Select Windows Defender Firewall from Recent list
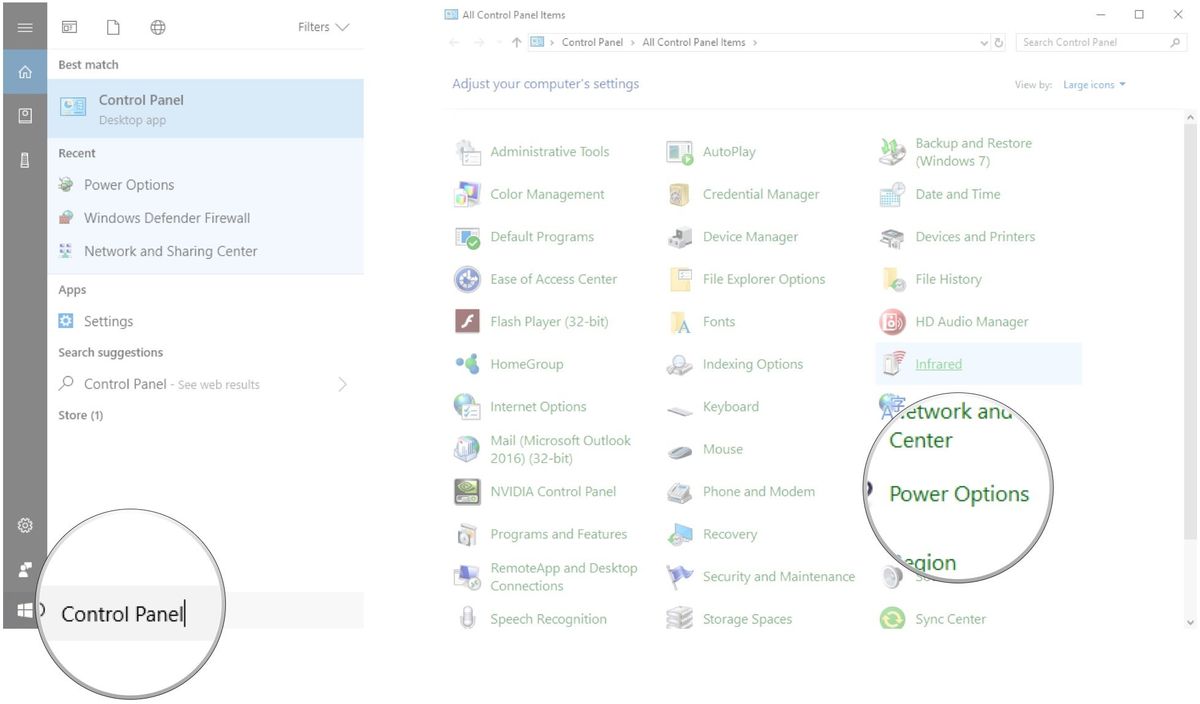This screenshot has width=1200, height=704. coord(167,217)
